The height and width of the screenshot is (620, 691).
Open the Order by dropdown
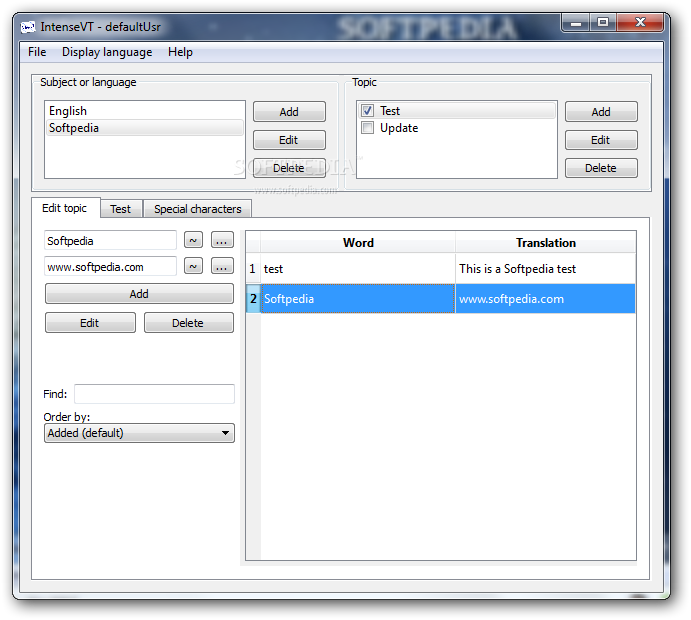pyautogui.click(x=139, y=433)
